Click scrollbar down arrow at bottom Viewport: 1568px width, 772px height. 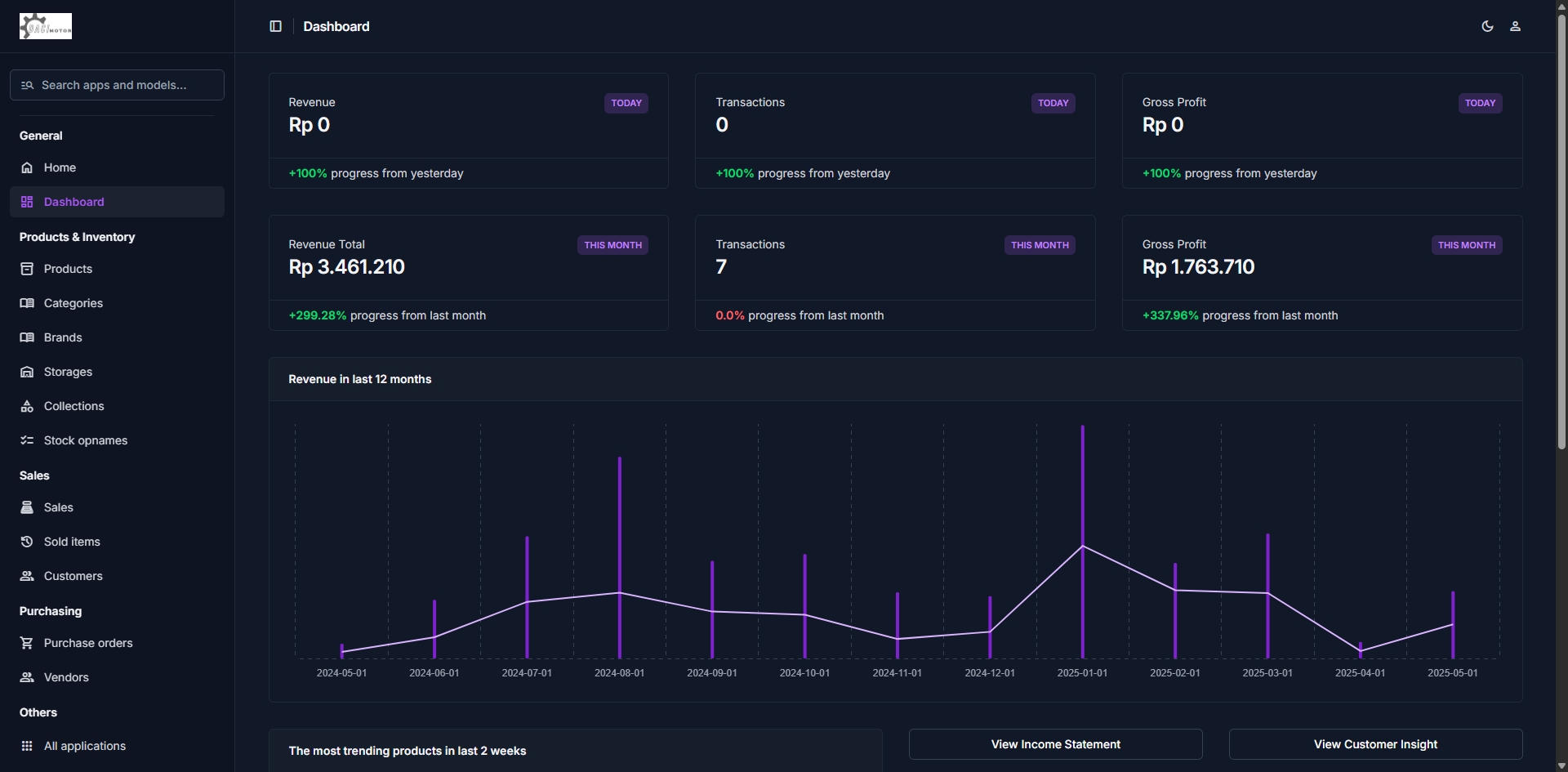tap(1561, 765)
